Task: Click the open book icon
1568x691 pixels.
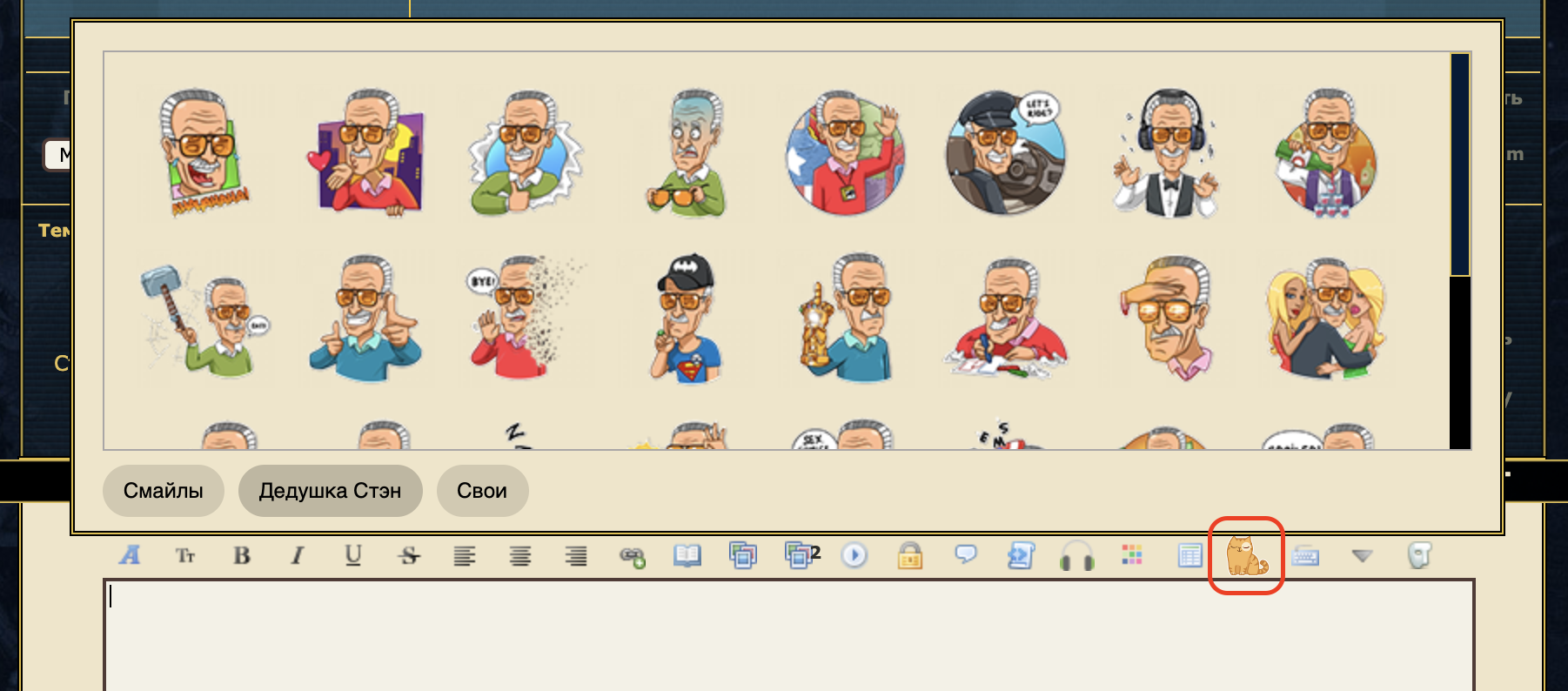Action: (687, 555)
